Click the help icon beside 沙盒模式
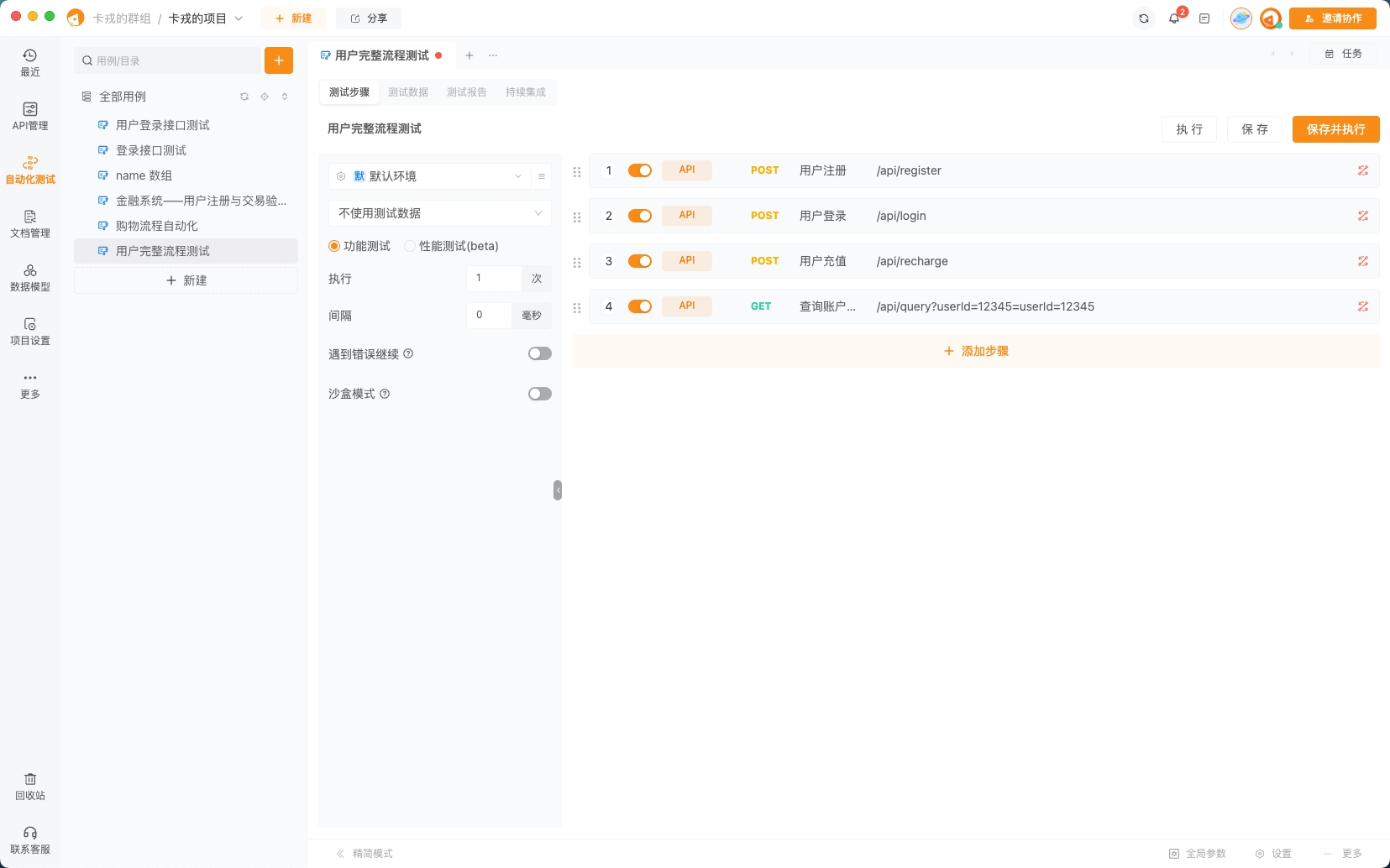 point(385,394)
